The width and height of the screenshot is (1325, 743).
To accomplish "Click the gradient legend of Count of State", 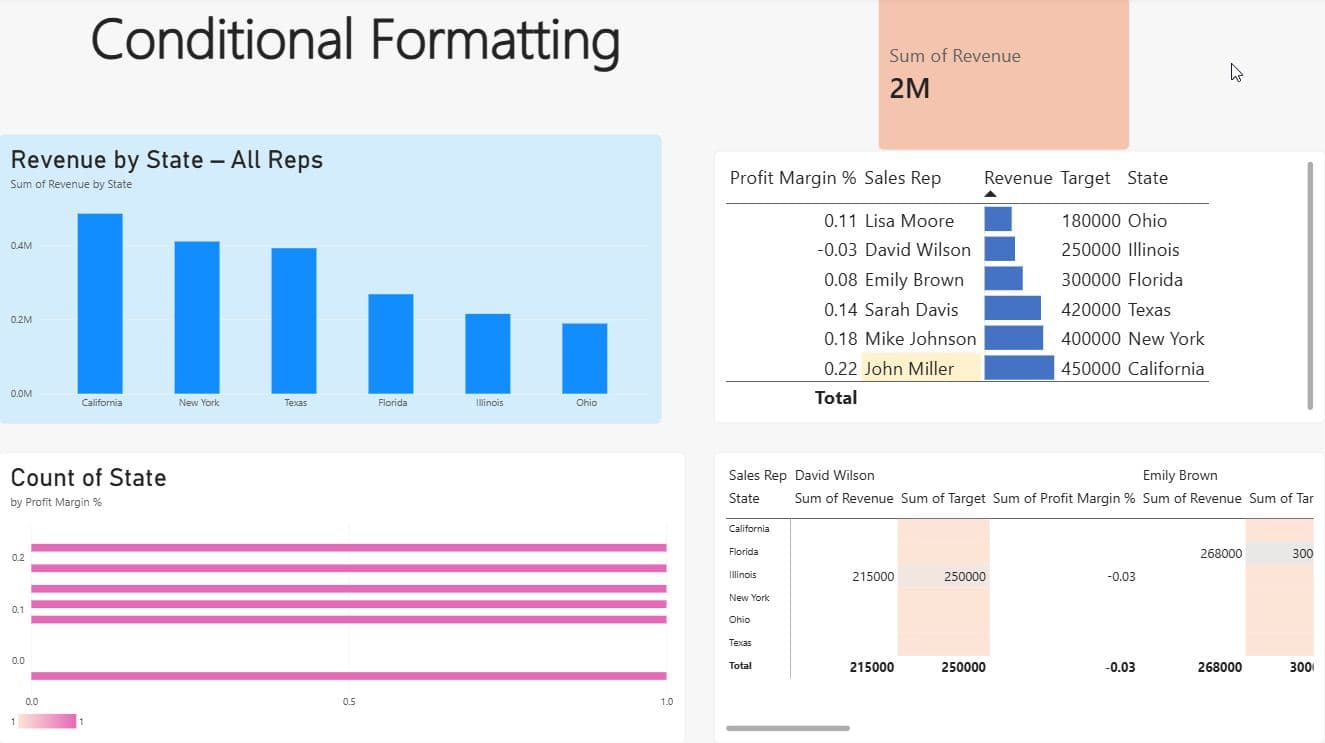I will (x=47, y=721).
